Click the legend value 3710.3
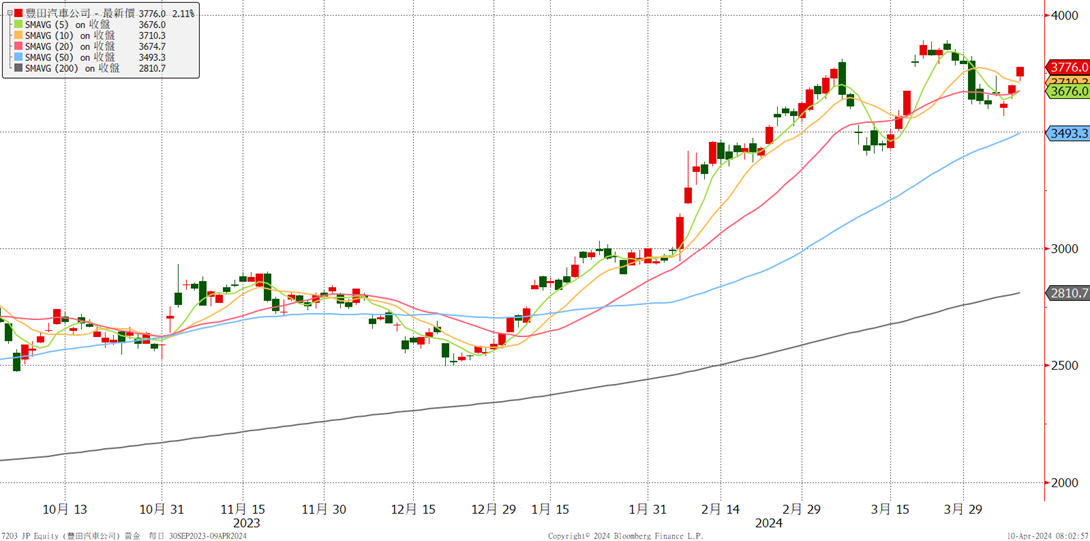The image size is (1090, 541). (x=152, y=35)
